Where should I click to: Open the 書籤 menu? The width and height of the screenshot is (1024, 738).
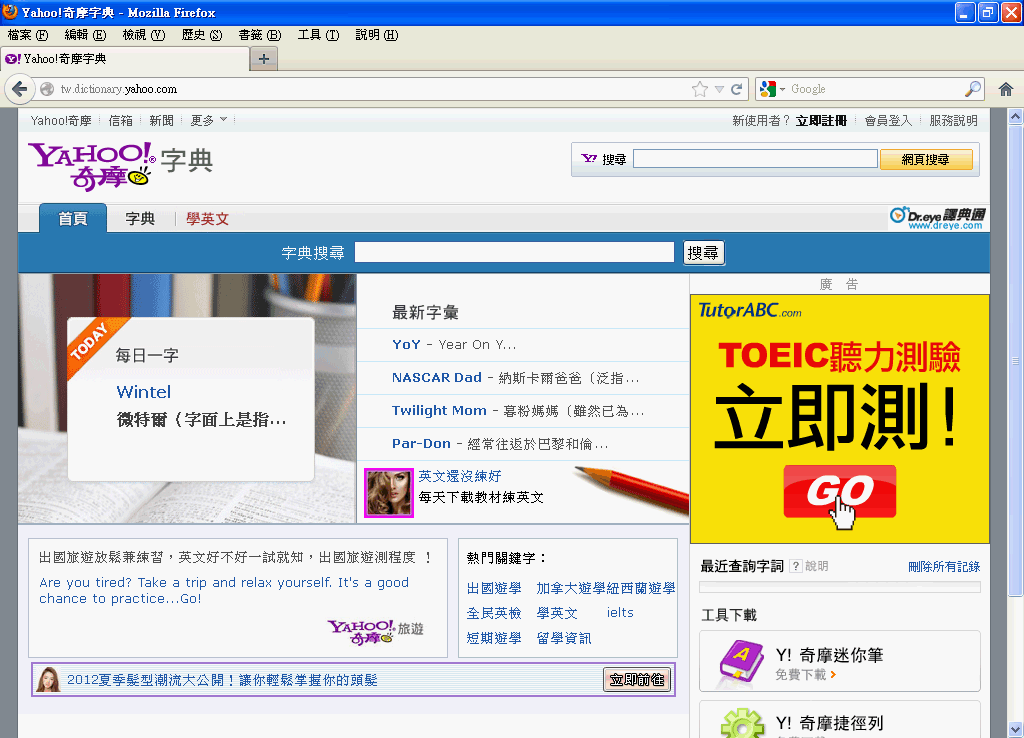(x=259, y=35)
